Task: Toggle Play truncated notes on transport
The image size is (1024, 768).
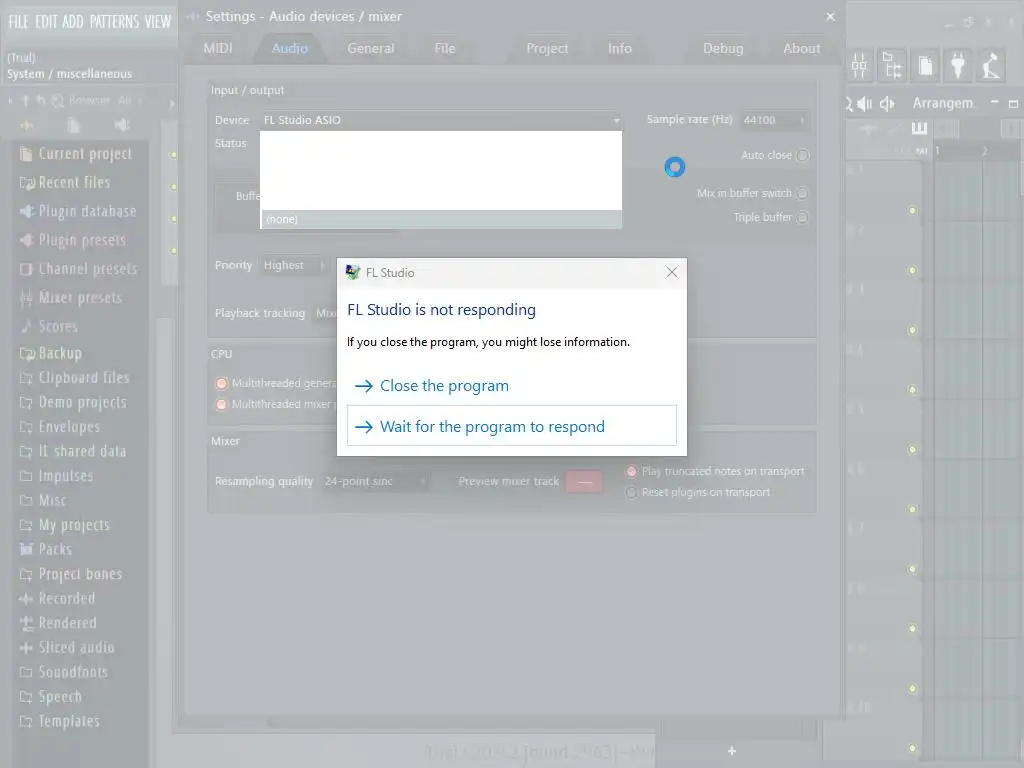Action: click(x=632, y=472)
